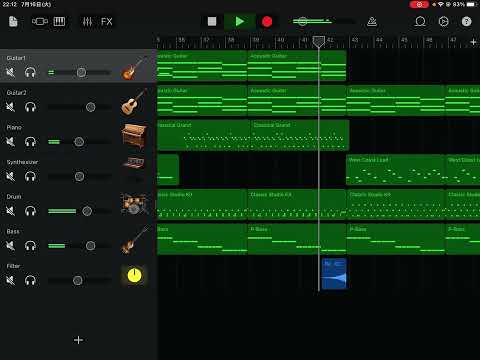
Task: Select the Guitar1 electric guitar icon
Action: [133, 68]
